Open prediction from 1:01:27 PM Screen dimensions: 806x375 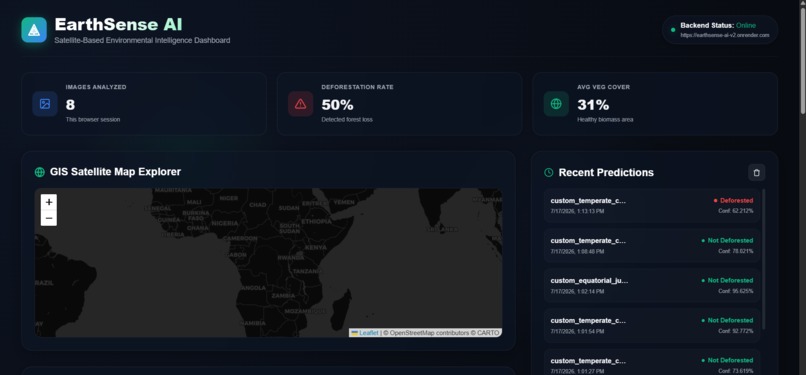point(652,362)
